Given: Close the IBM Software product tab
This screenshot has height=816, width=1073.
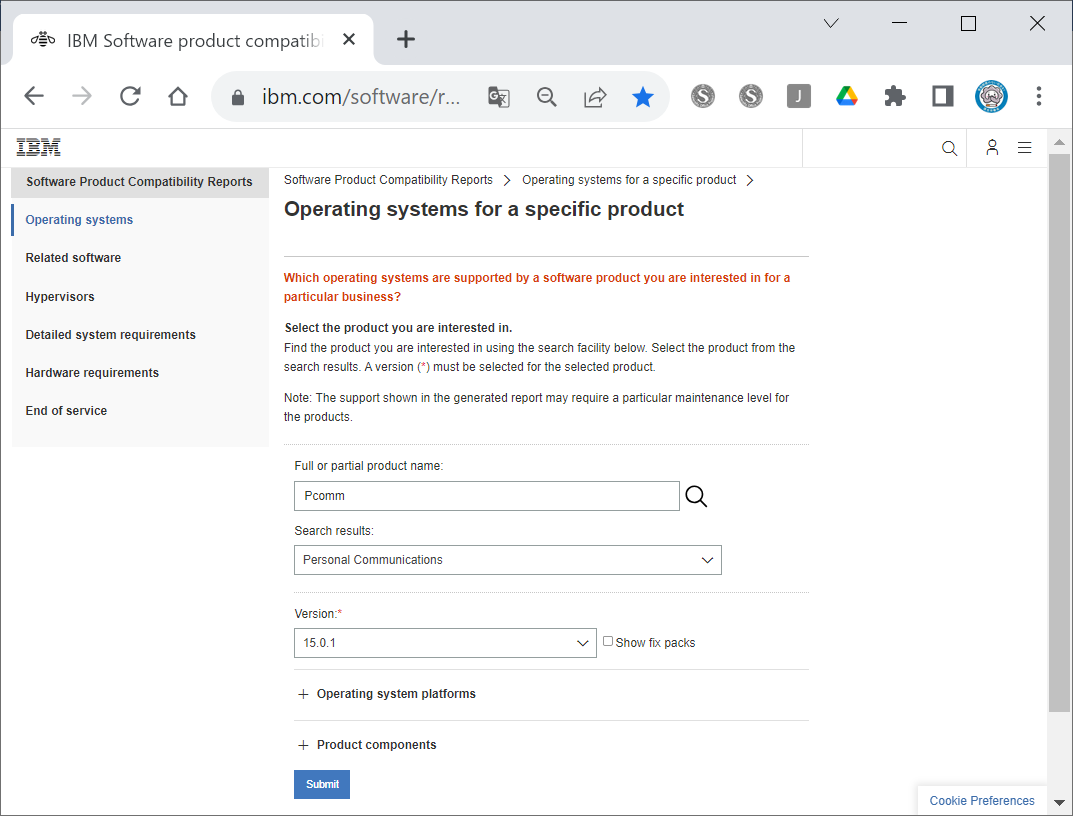Looking at the screenshot, I should tap(349, 39).
